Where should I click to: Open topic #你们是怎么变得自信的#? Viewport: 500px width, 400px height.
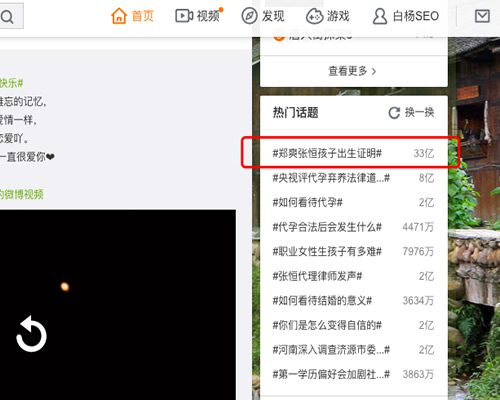tap(327, 325)
